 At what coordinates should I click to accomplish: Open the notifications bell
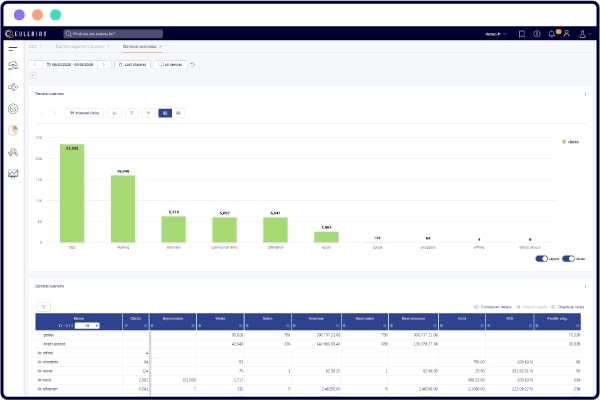point(551,34)
